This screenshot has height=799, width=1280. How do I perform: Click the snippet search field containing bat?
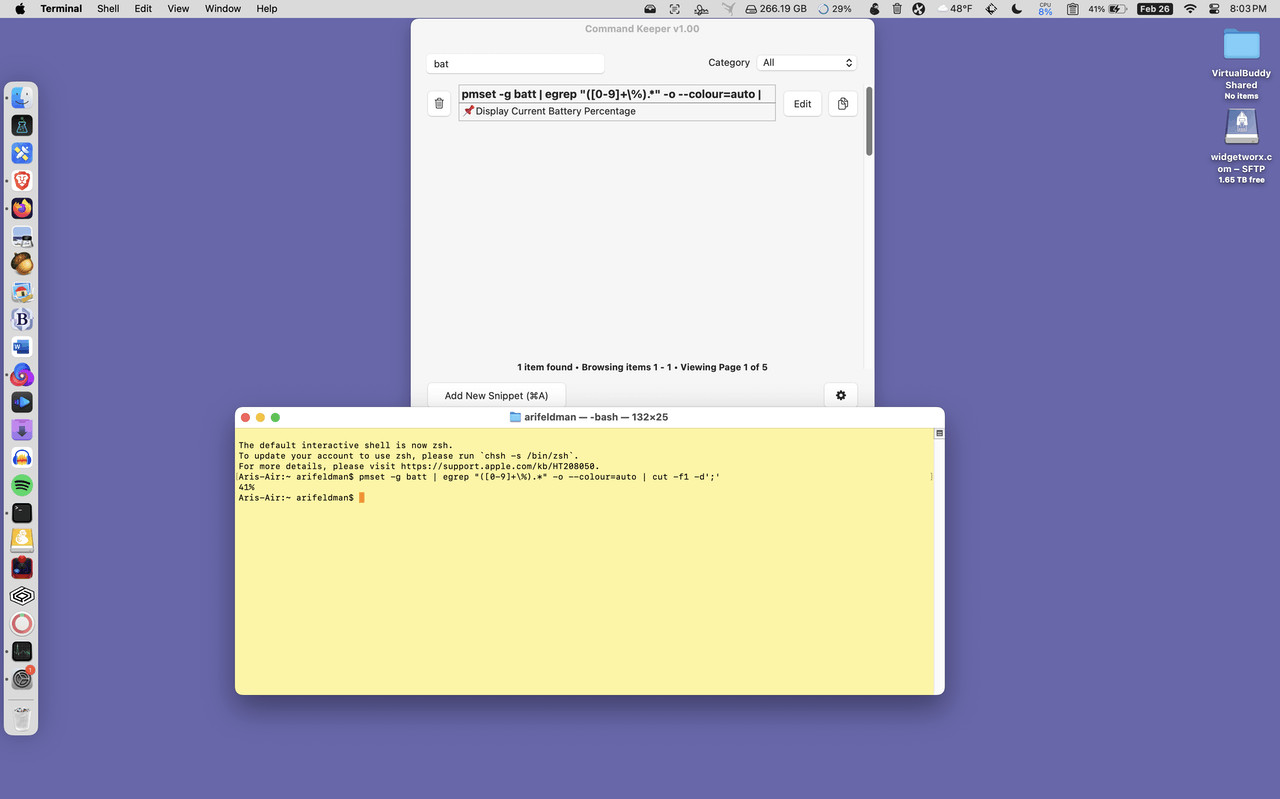[515, 63]
